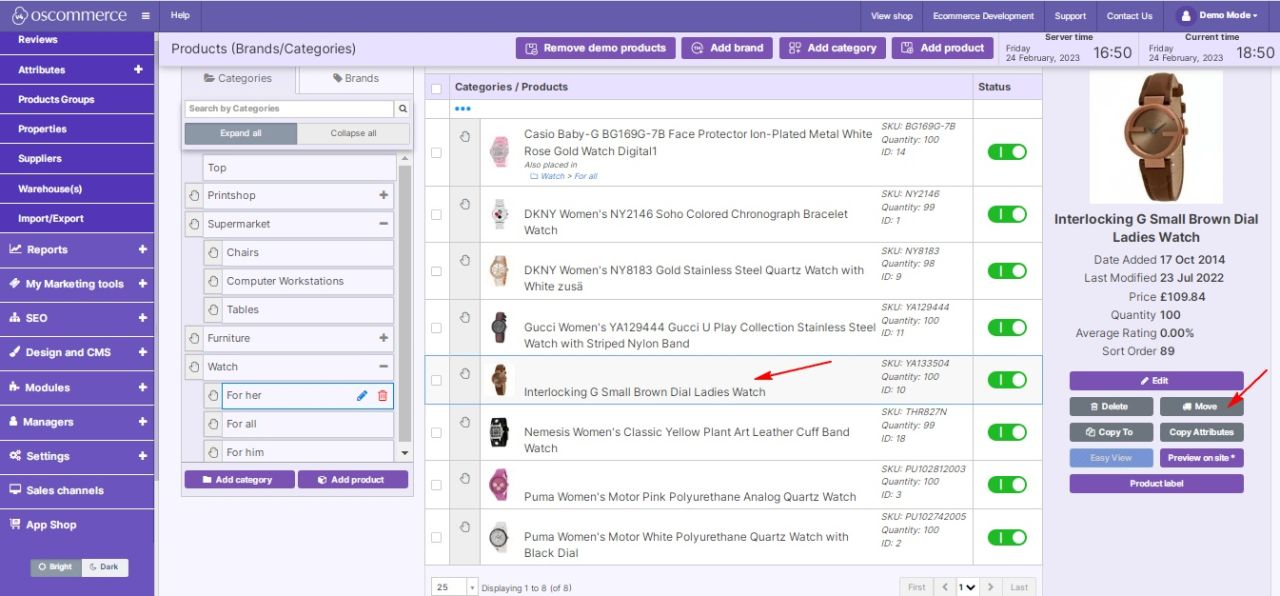This screenshot has height=596, width=1280.
Task: Toggle status switch for DKNY NY2146 watch
Action: point(1007,214)
